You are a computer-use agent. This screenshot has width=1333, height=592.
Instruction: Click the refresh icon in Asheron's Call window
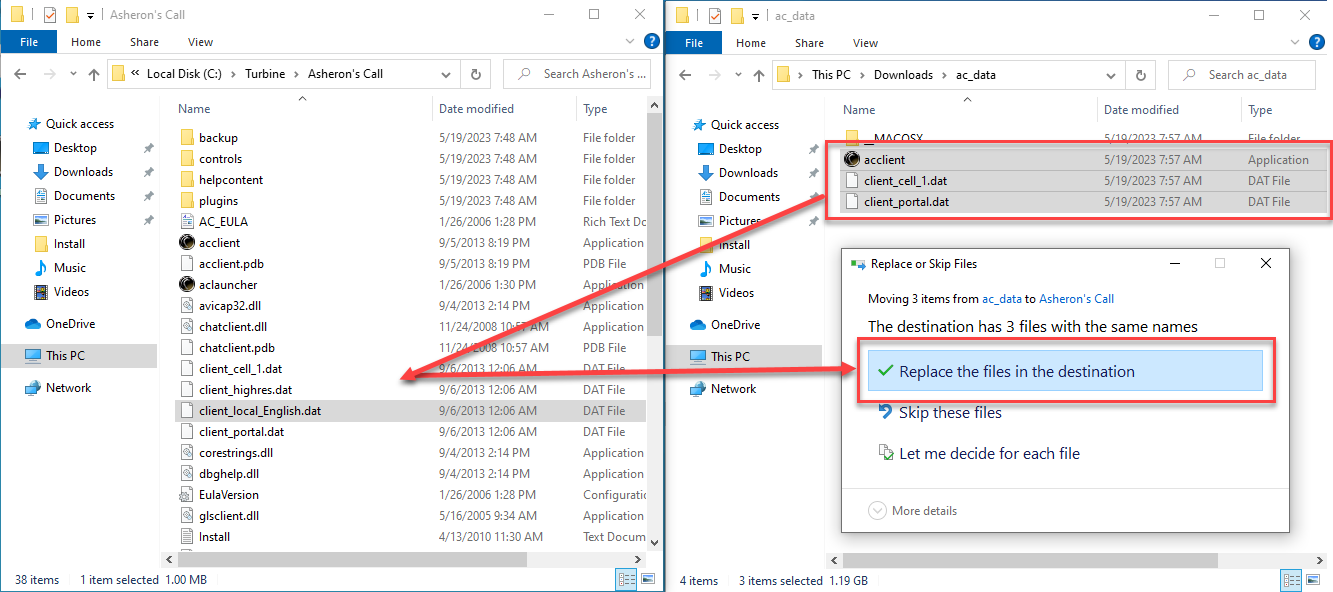(475, 74)
